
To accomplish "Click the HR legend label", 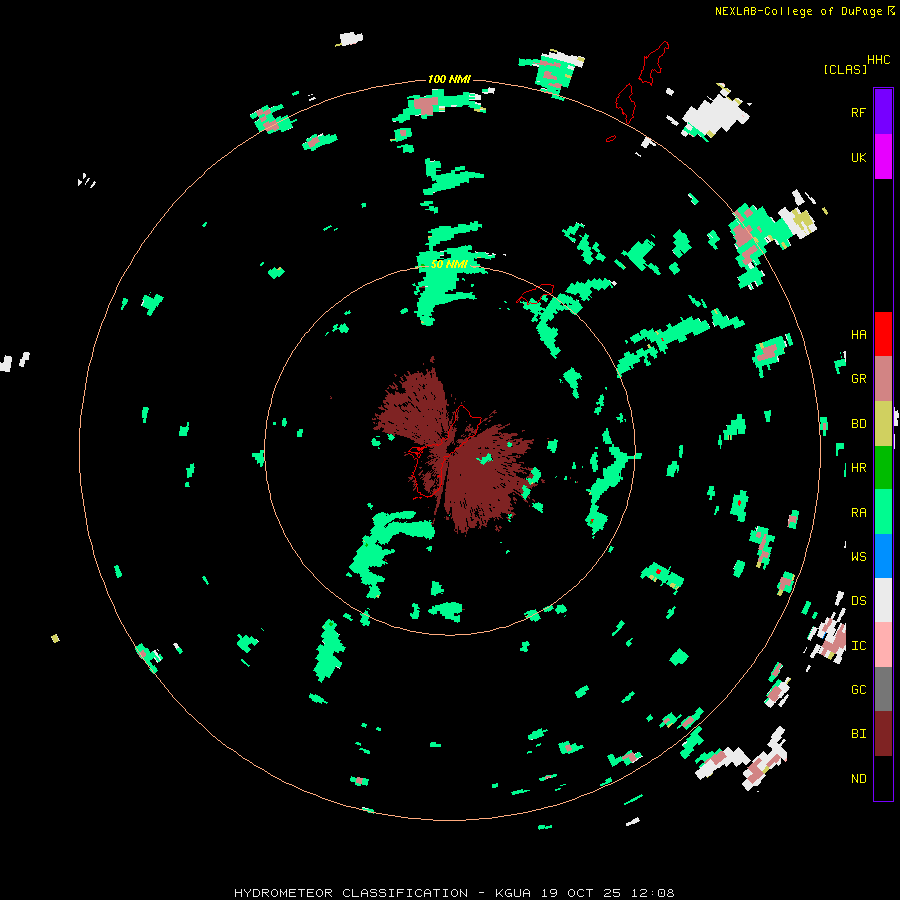I will click(x=858, y=468).
